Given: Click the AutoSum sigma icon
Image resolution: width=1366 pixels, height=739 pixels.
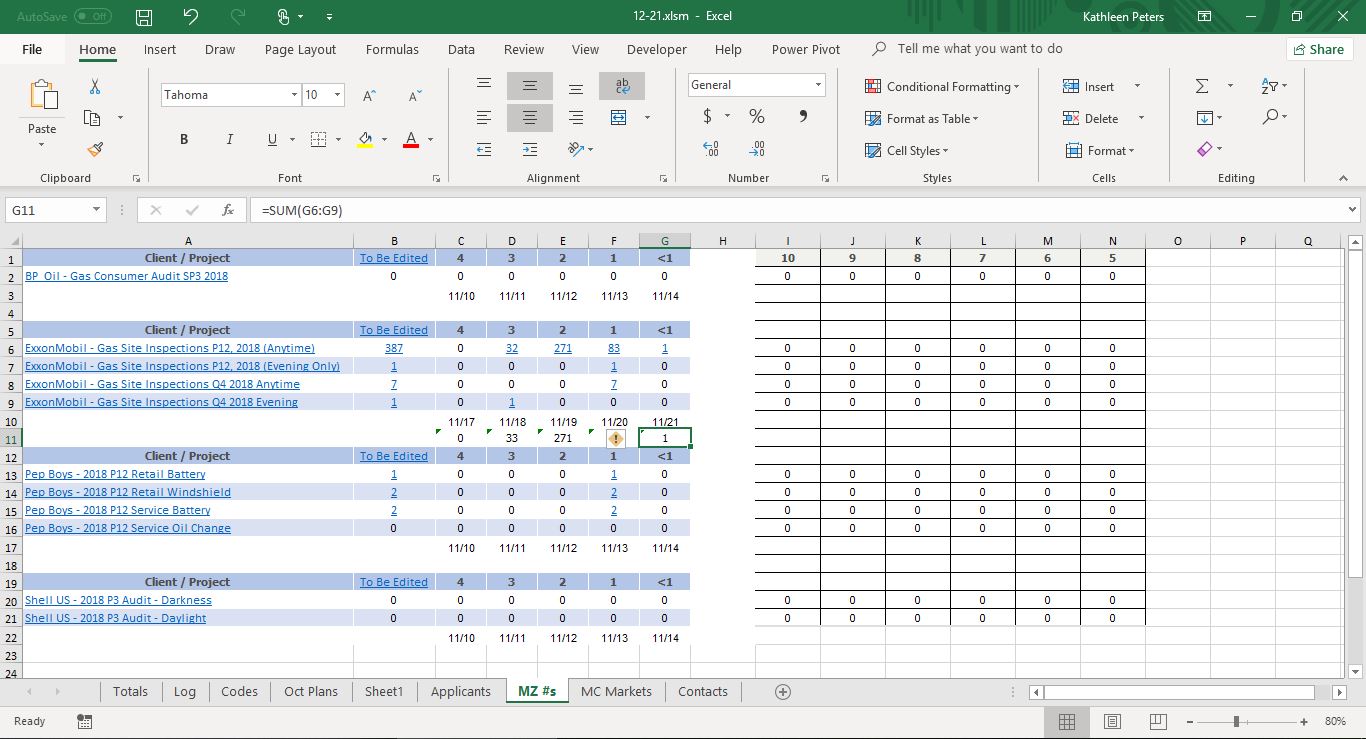Looking at the screenshot, I should (x=1202, y=86).
